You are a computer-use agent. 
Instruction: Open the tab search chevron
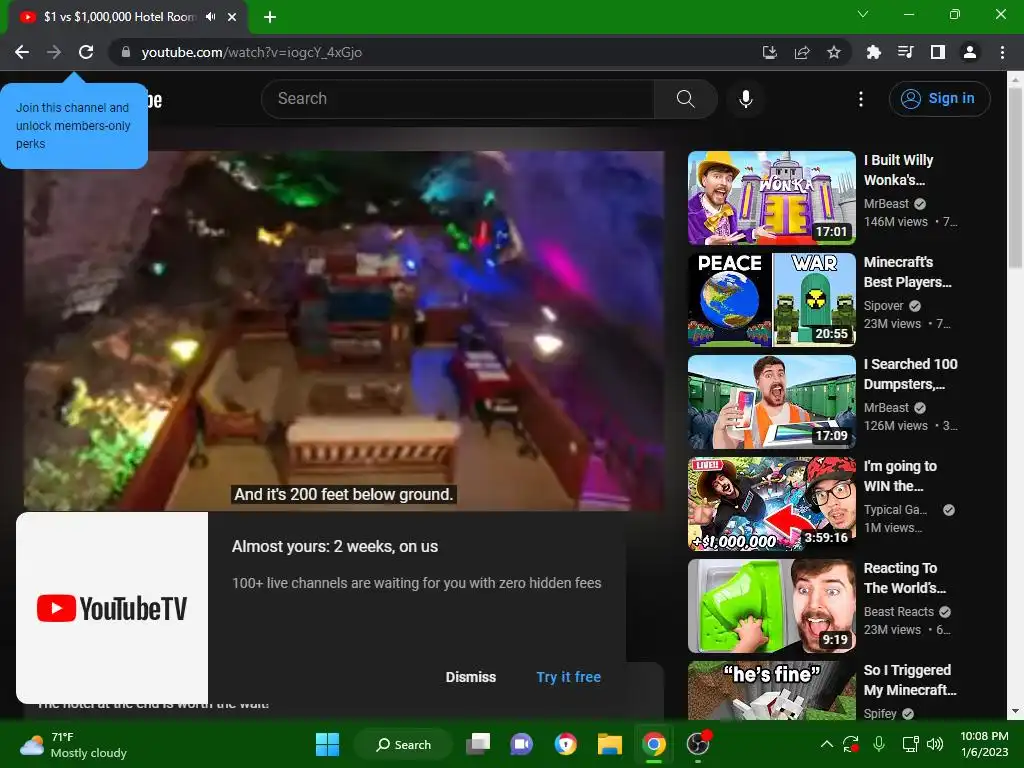click(x=863, y=14)
